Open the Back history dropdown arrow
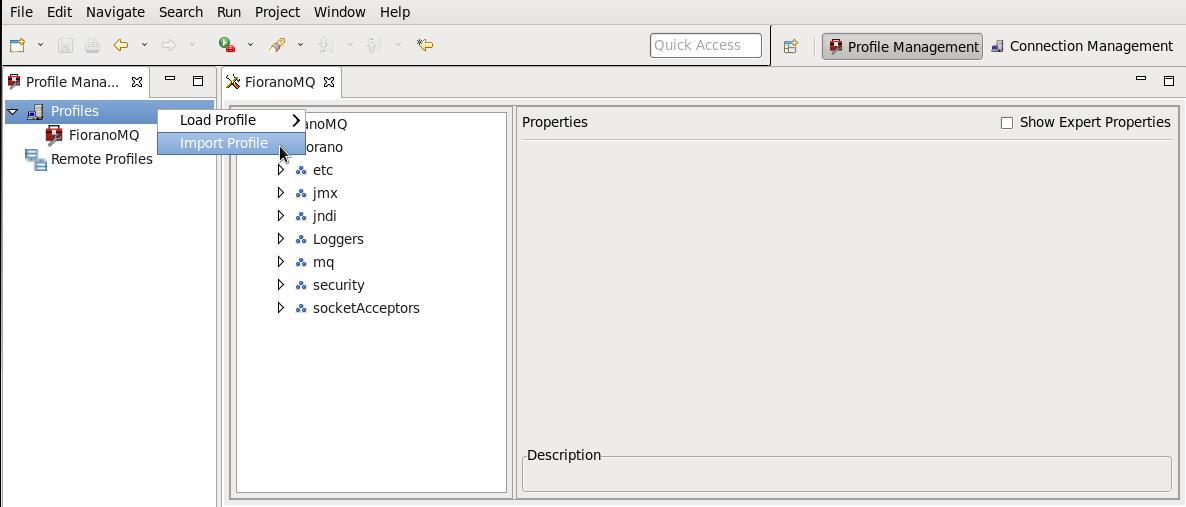 [144, 45]
